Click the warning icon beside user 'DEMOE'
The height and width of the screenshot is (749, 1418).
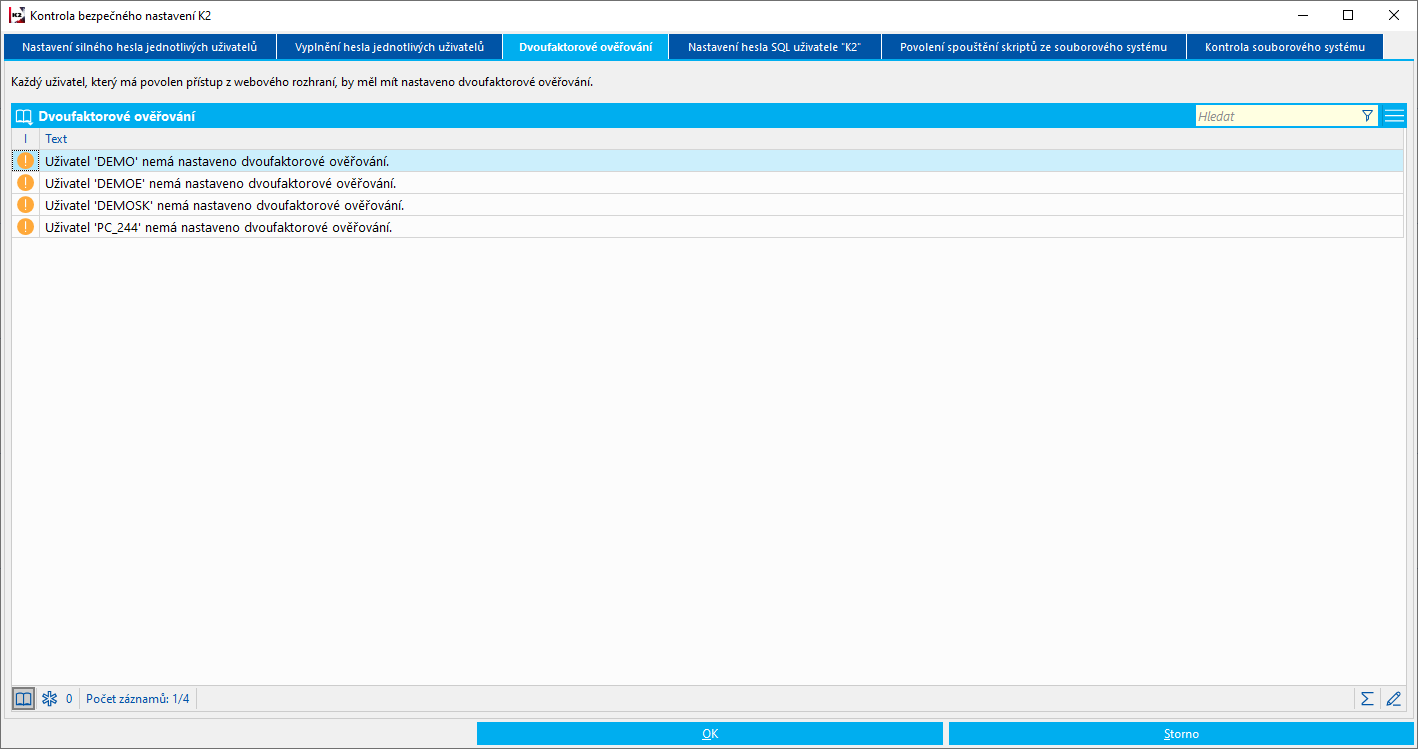point(26,183)
